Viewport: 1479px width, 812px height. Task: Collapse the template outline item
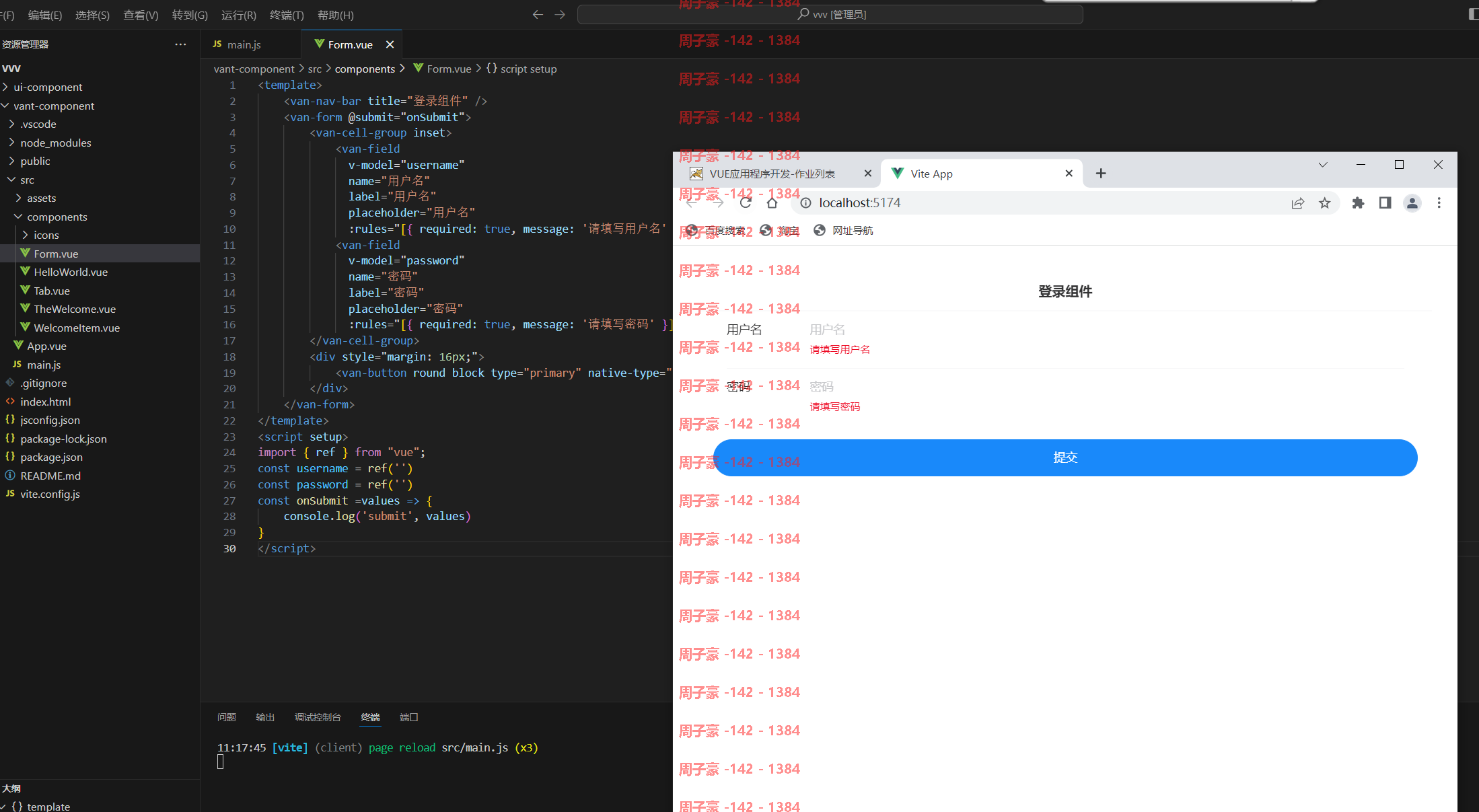click(4, 806)
